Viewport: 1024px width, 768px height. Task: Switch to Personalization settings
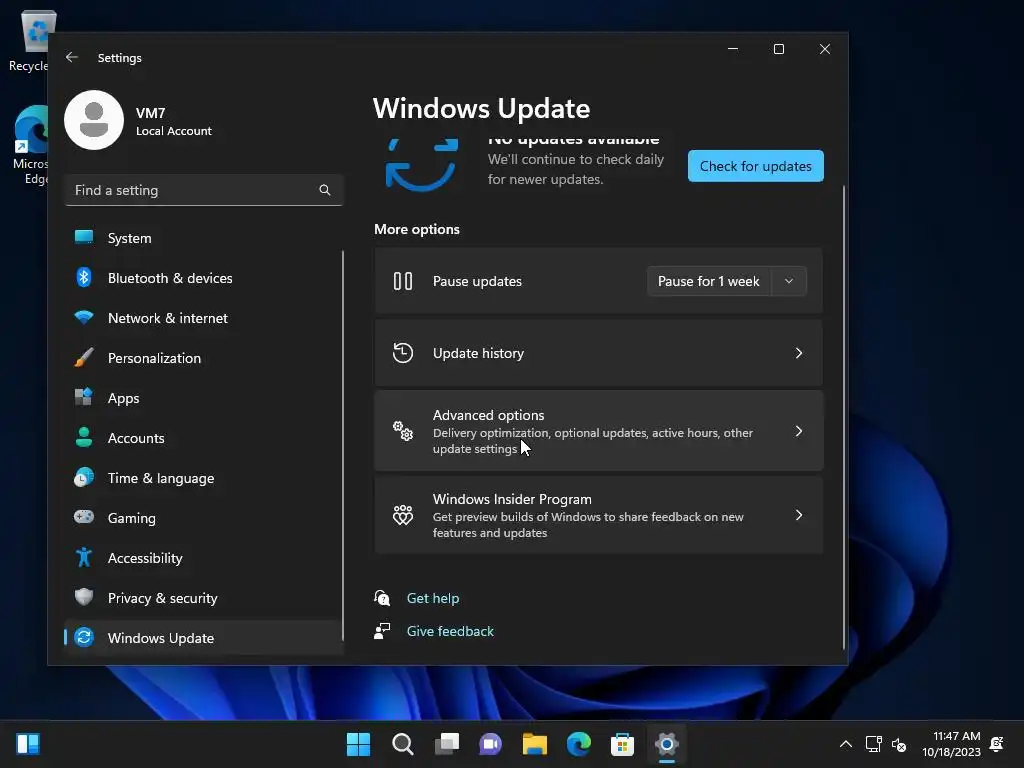pyautogui.click(x=204, y=358)
